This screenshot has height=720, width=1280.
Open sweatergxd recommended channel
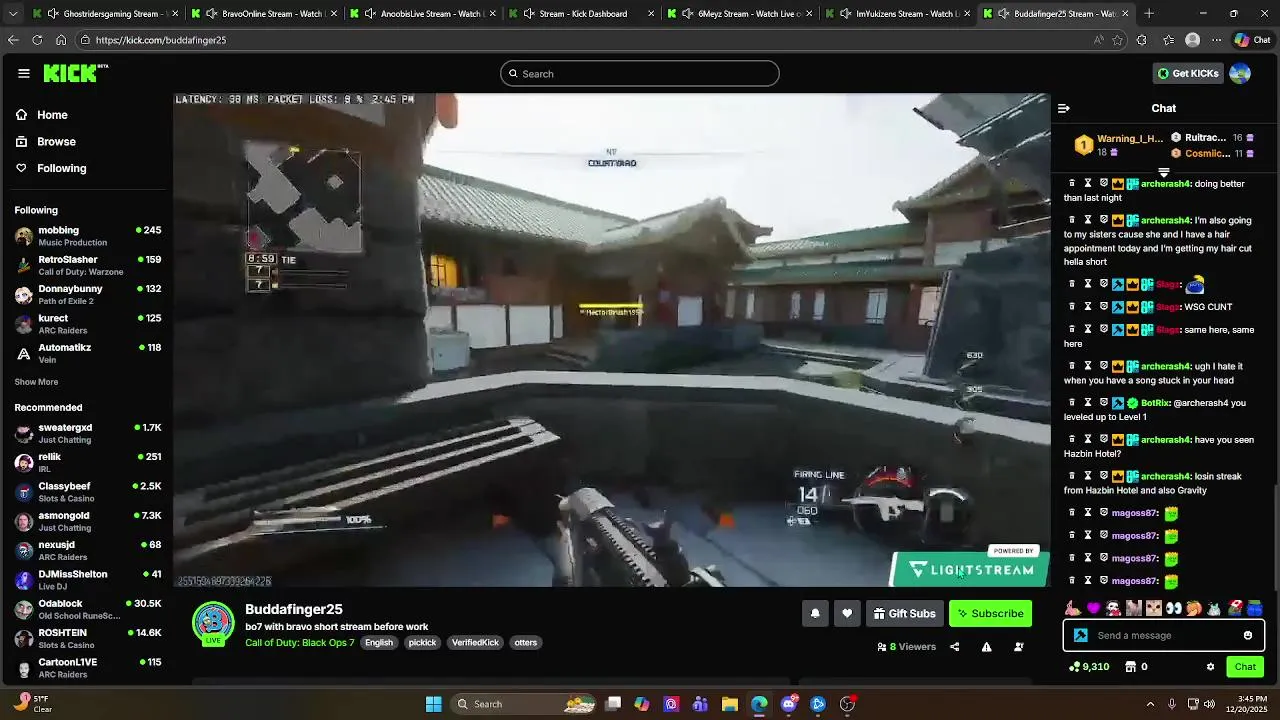tap(88, 433)
